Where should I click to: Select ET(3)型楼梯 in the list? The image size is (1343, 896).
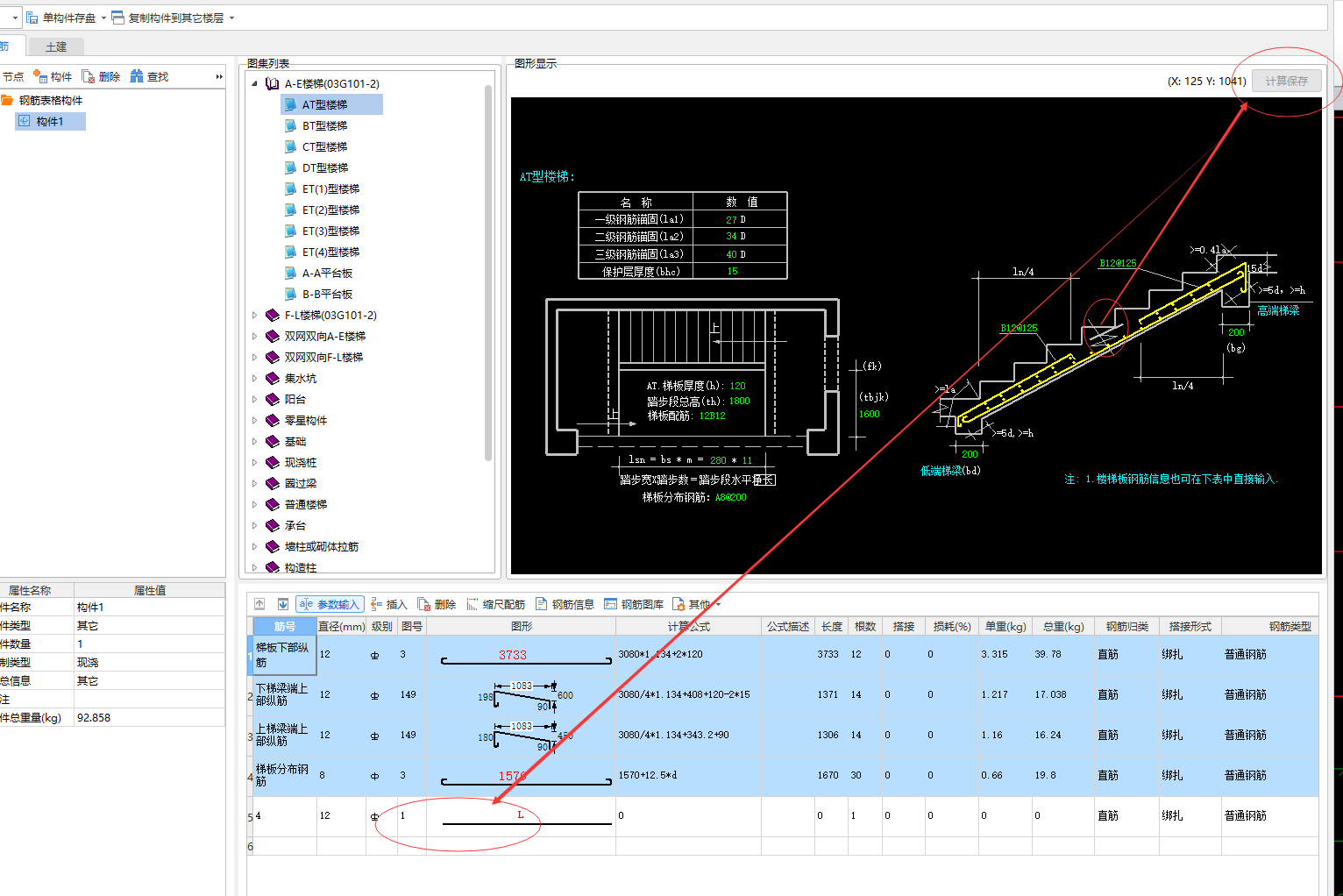pos(330,231)
